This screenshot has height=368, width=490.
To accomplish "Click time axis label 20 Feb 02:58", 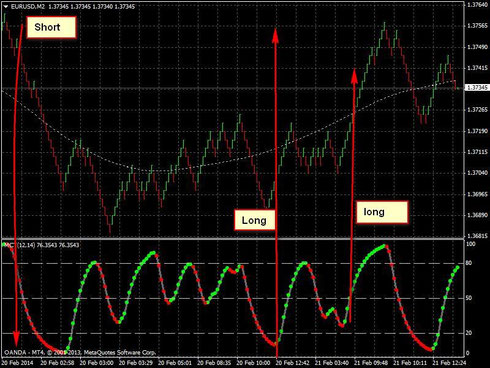I will point(57,363).
